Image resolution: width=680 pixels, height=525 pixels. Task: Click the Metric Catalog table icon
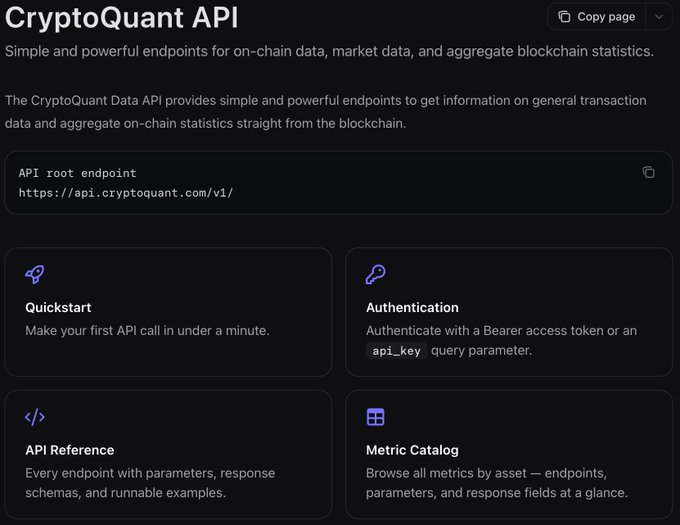pyautogui.click(x=376, y=417)
